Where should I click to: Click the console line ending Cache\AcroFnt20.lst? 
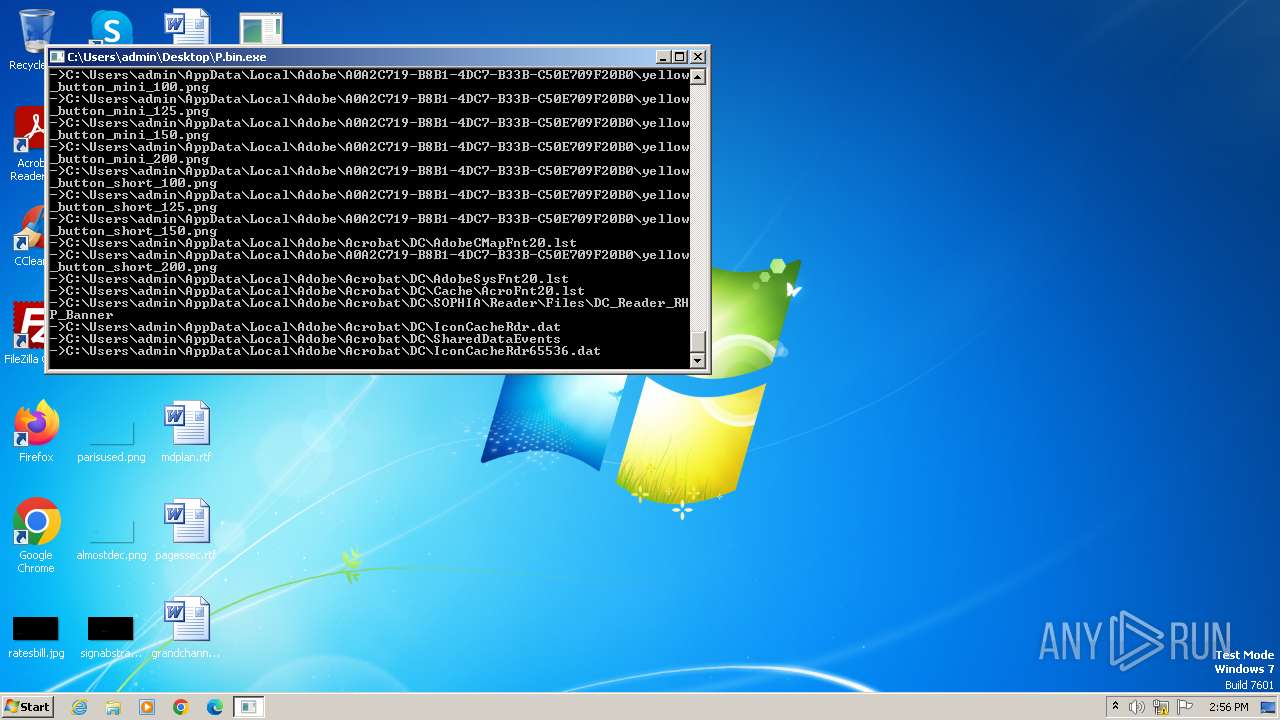click(x=317, y=291)
